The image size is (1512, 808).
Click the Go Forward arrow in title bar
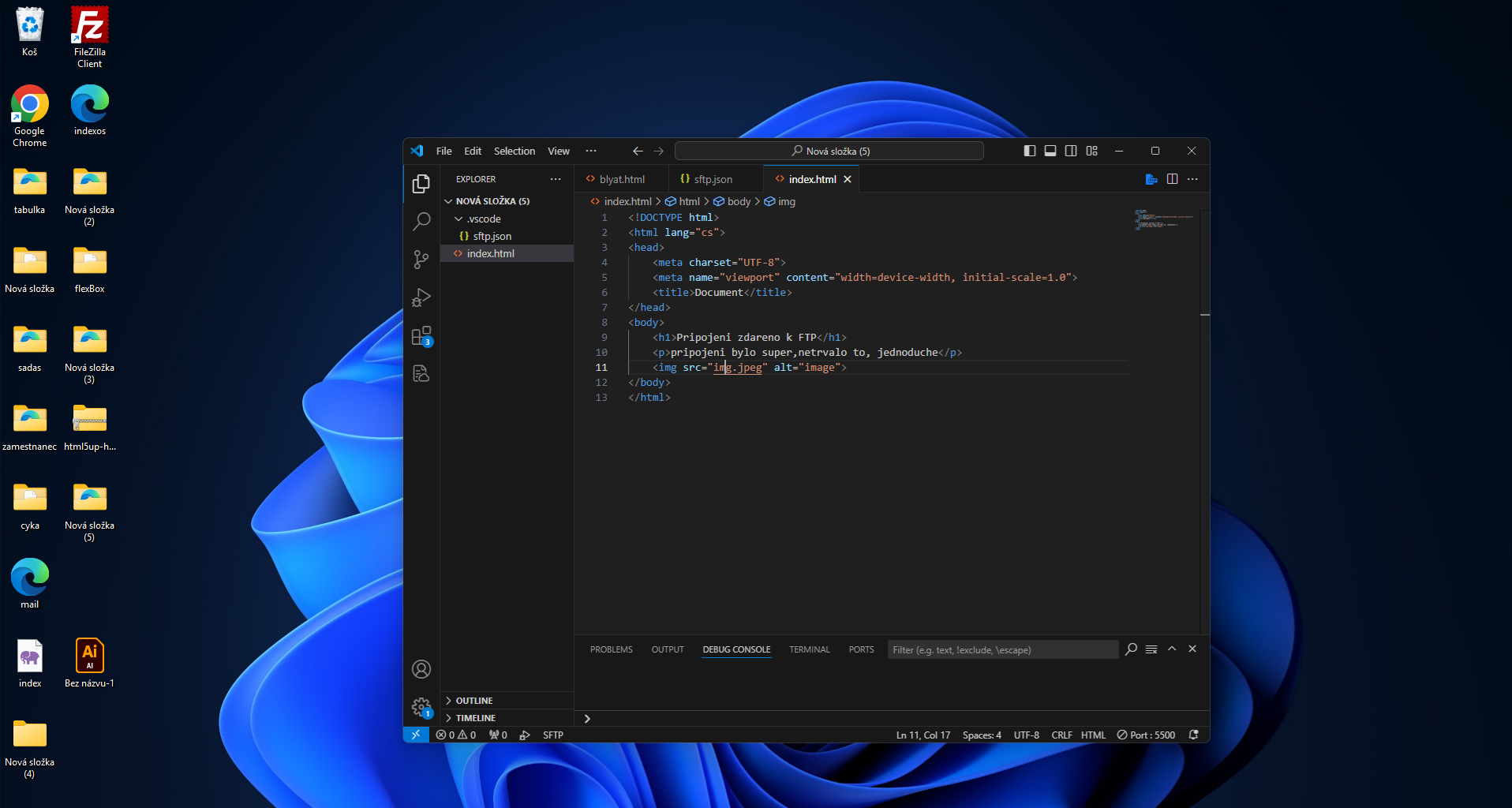point(659,151)
